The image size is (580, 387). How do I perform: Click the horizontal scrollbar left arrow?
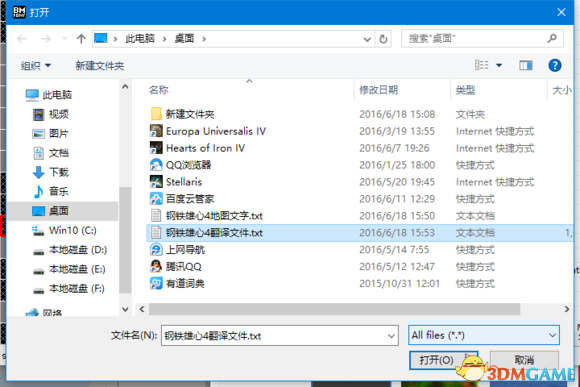(x=142, y=309)
